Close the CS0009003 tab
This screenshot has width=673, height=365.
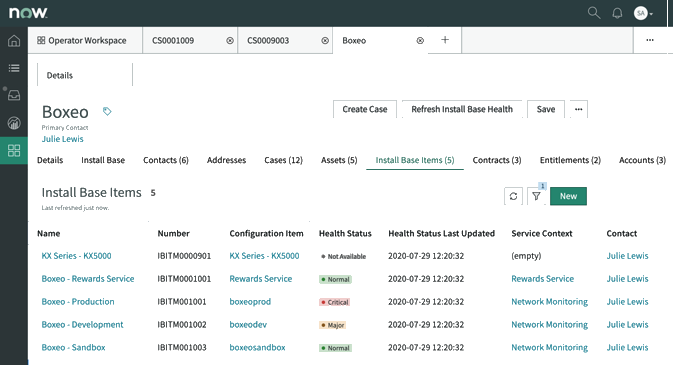(x=325, y=40)
